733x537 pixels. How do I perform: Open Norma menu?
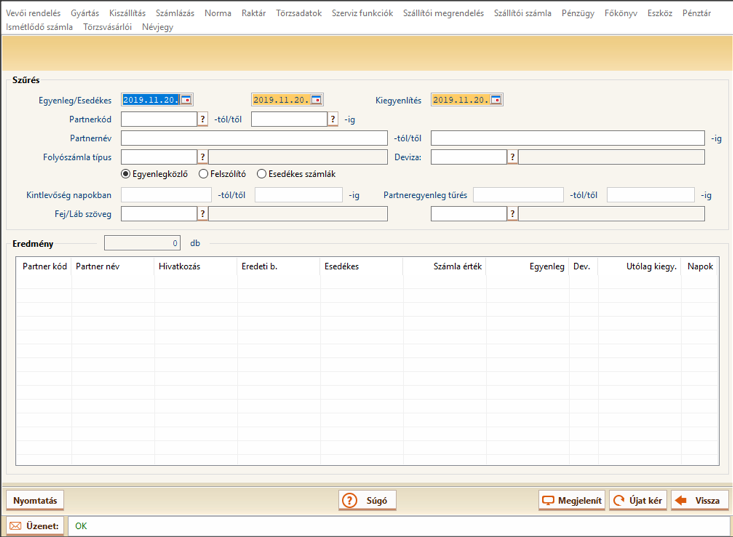click(218, 13)
